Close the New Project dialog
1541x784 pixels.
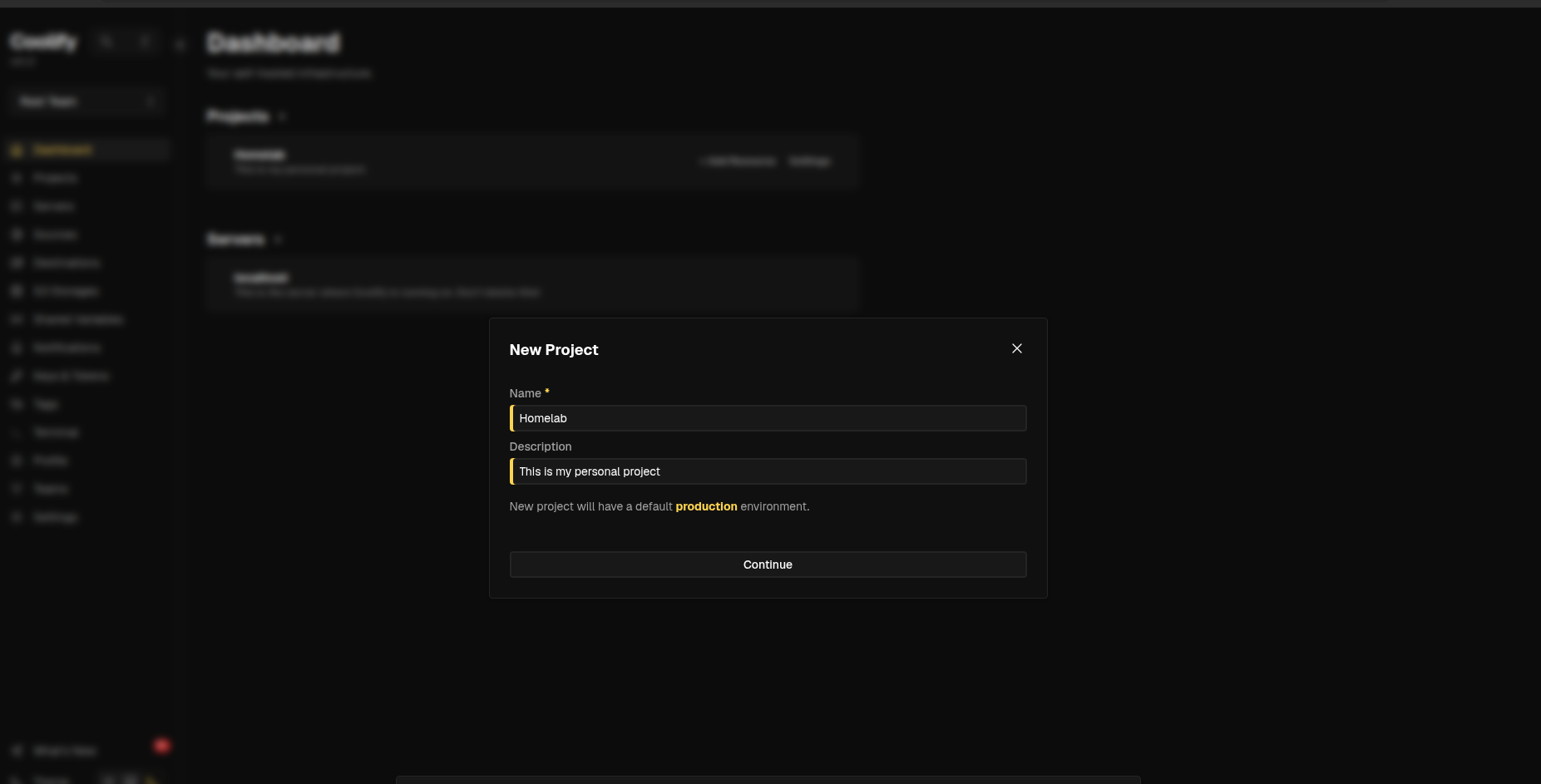1016,348
